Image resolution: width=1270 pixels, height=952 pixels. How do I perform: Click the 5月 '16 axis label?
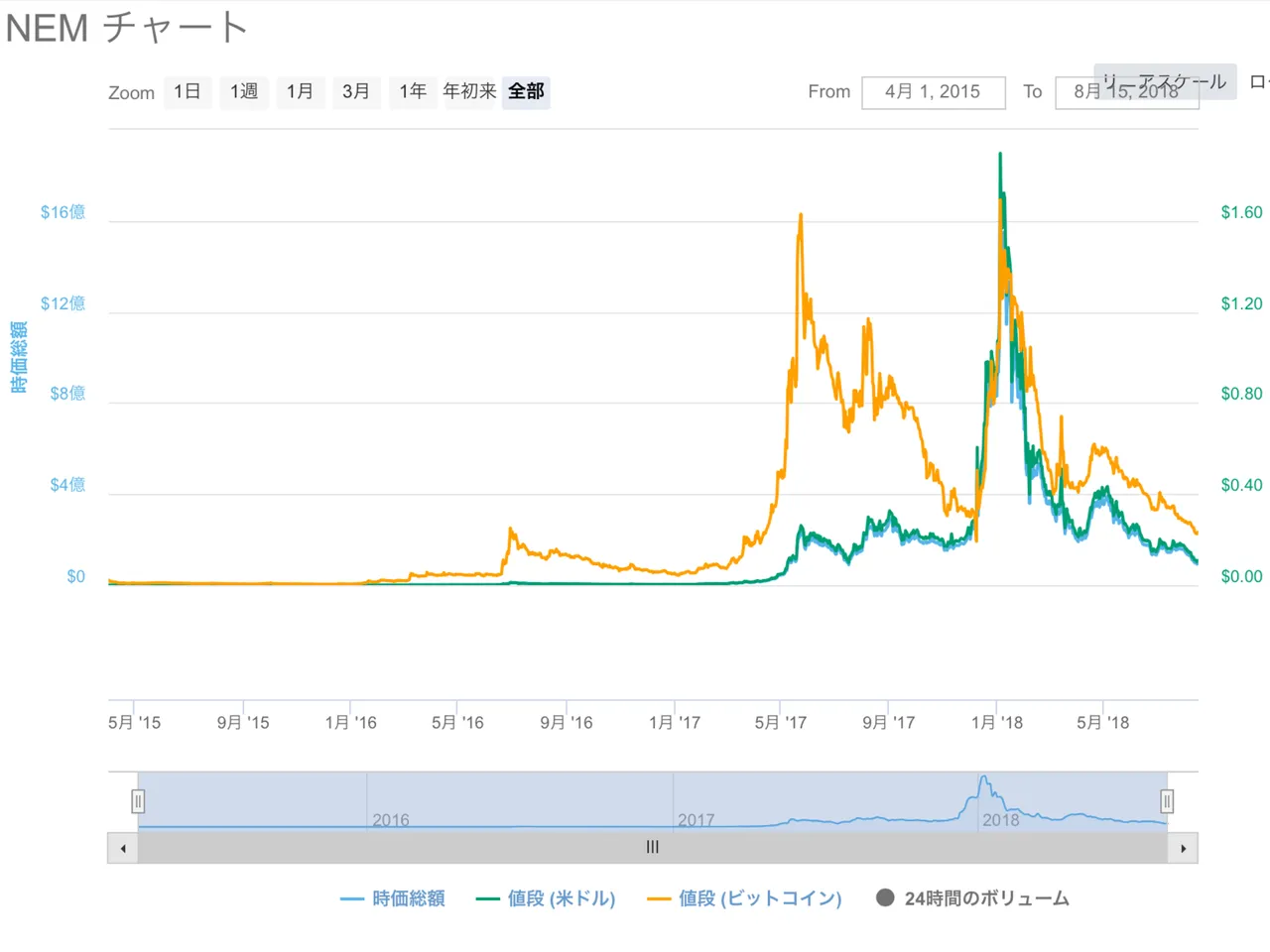click(x=457, y=723)
